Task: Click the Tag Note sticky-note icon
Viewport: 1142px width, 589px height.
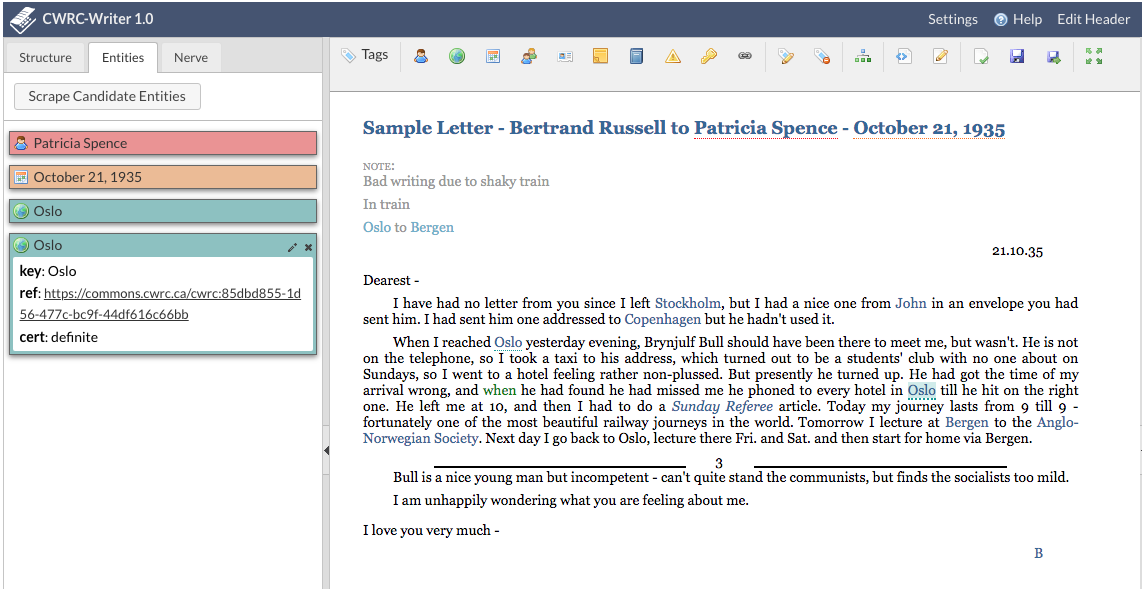Action: click(x=600, y=56)
